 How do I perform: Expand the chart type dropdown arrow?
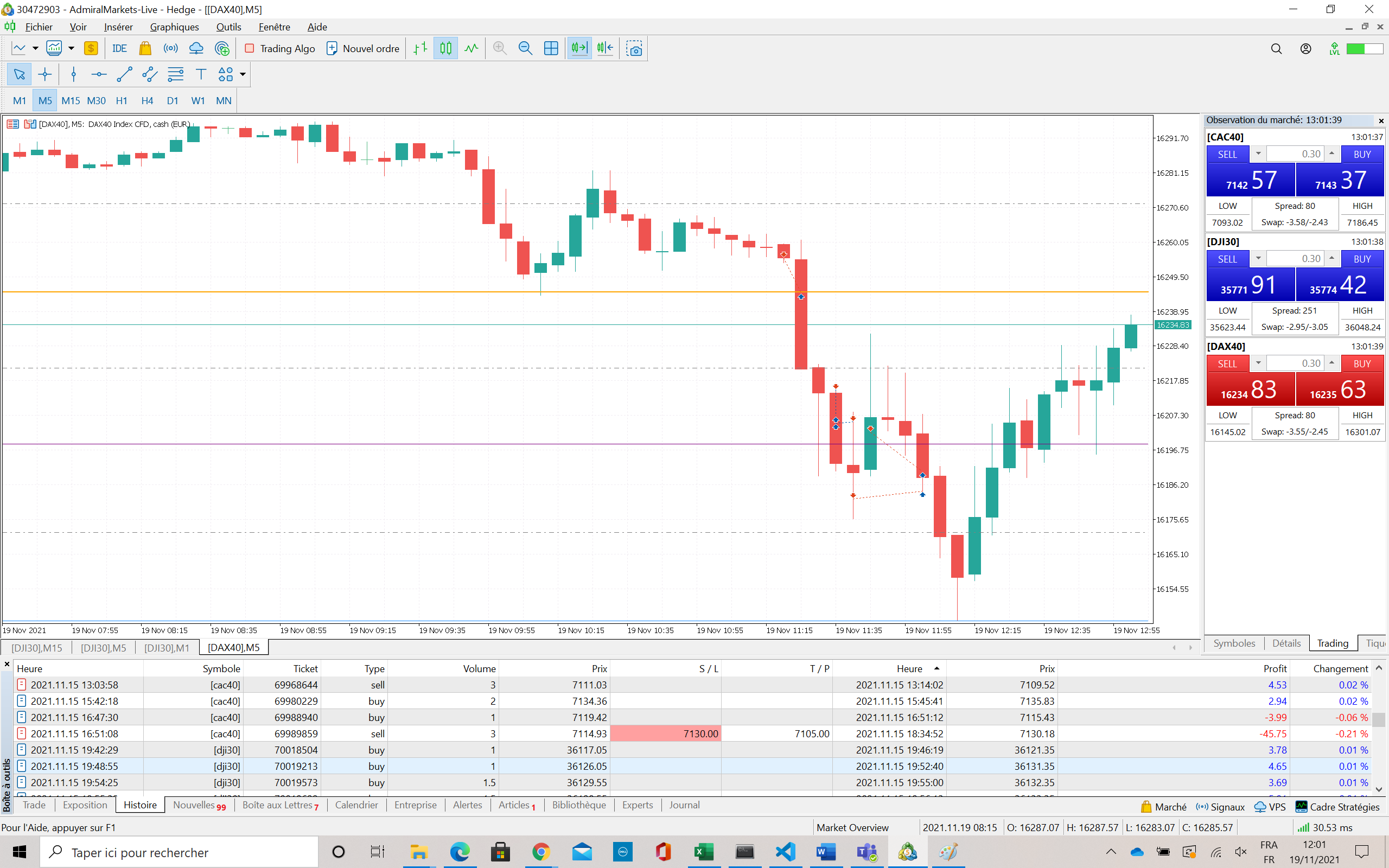pyautogui.click(x=35, y=49)
